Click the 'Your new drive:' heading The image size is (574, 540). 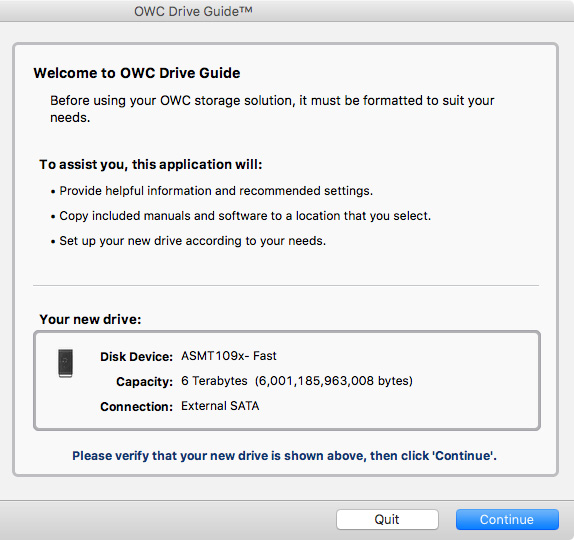[x=90, y=319]
